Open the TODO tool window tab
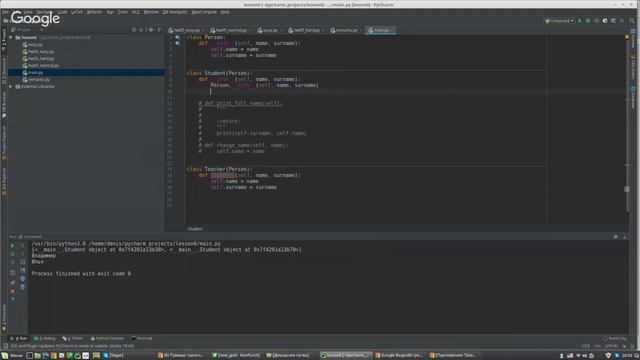 tap(73, 338)
